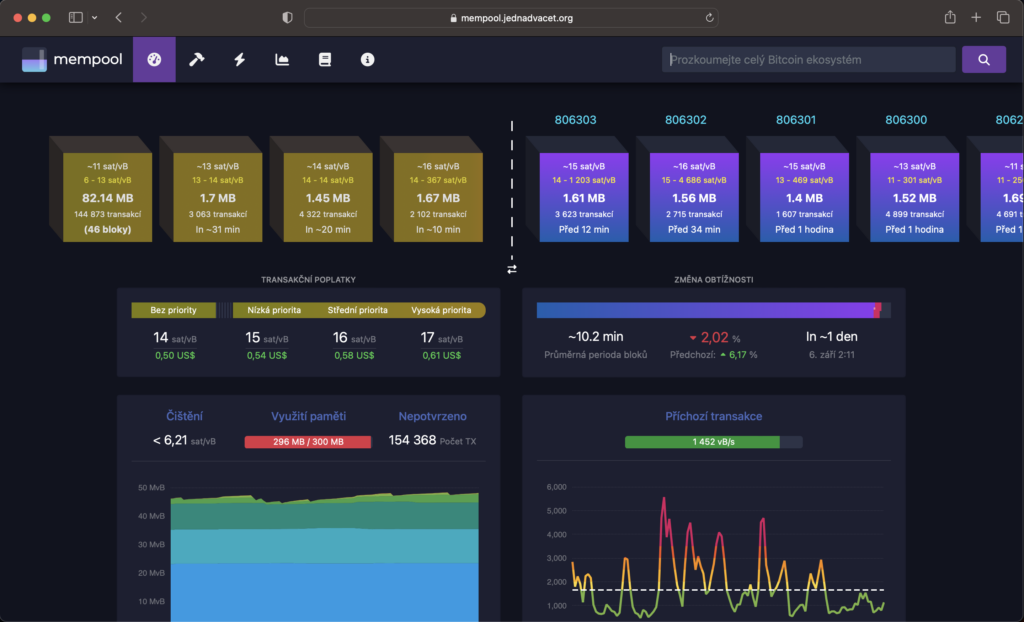
Task: Focus the Bitcoin ecosystem search field
Action: 808,59
